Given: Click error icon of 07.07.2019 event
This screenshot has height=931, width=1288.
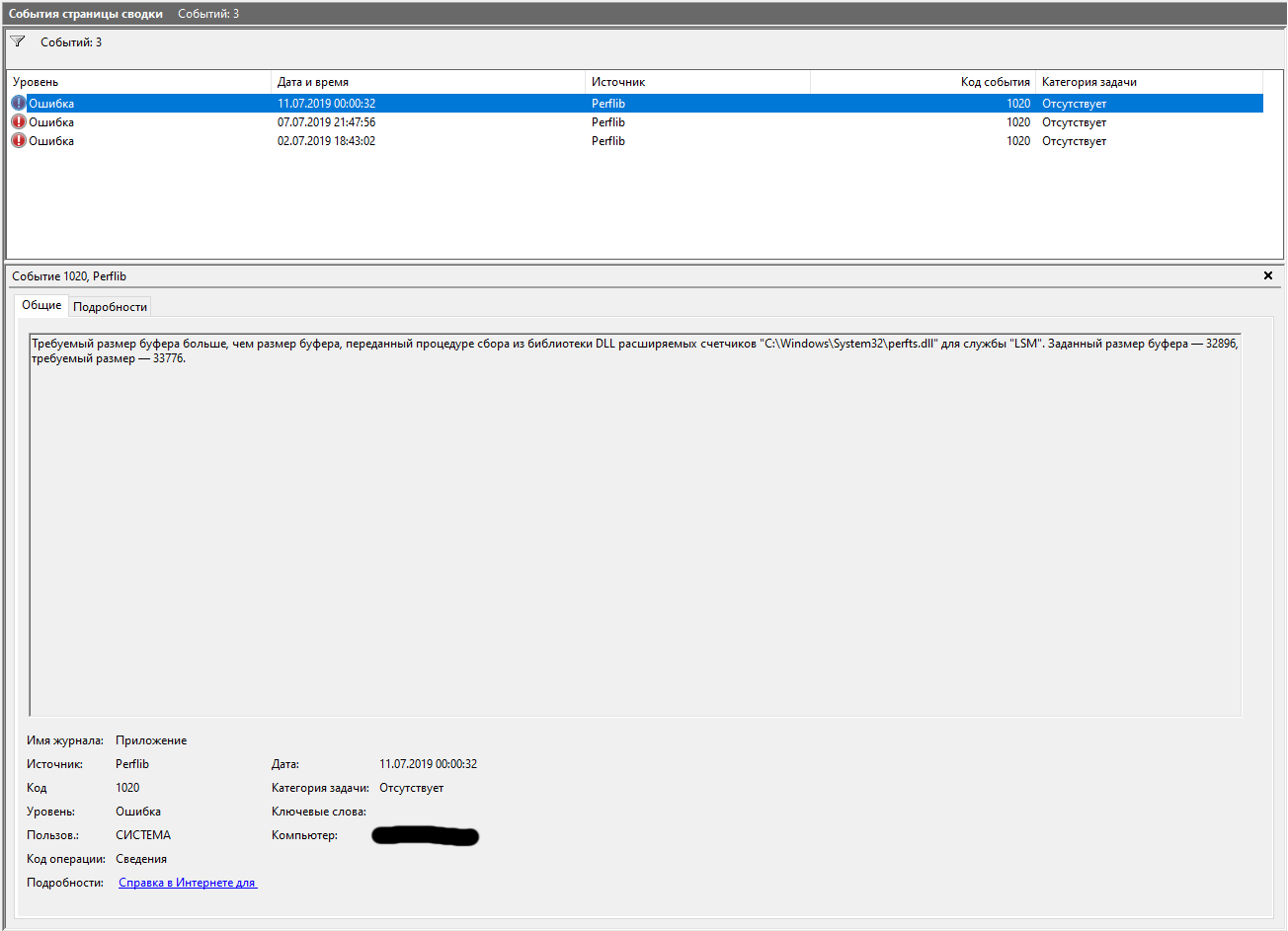Looking at the screenshot, I should click(x=19, y=121).
